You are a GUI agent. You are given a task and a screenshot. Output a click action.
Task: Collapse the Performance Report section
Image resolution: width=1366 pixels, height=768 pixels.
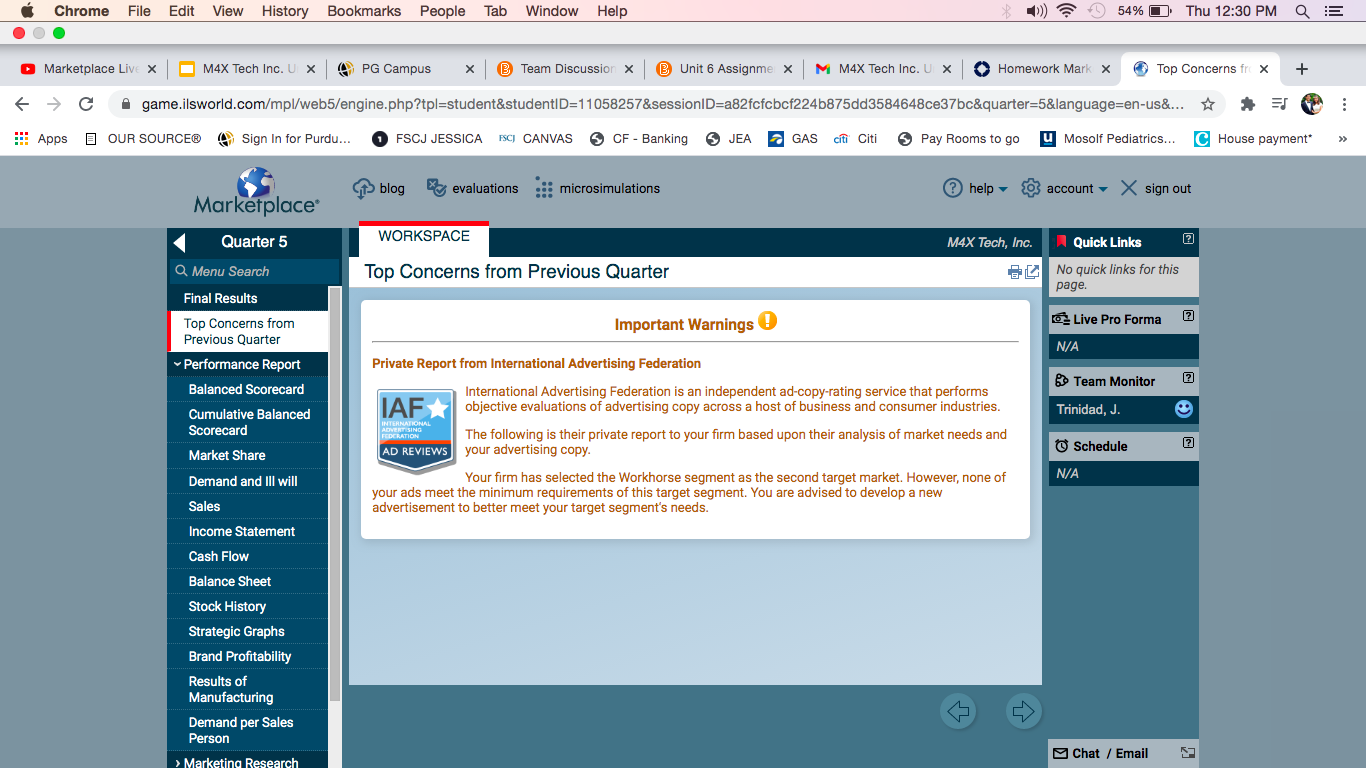[x=248, y=365]
